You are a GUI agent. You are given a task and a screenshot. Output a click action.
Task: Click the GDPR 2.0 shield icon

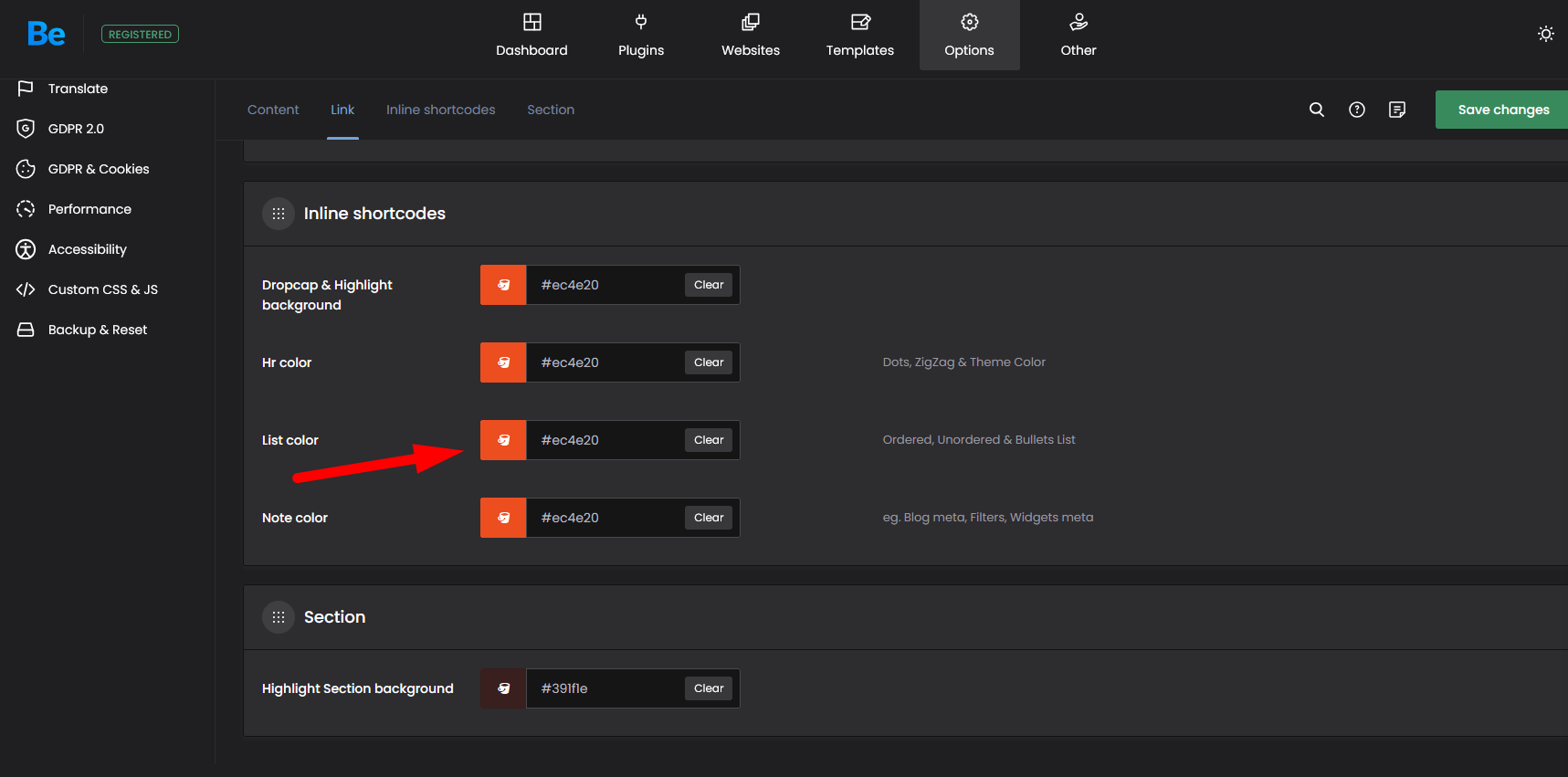pos(26,129)
